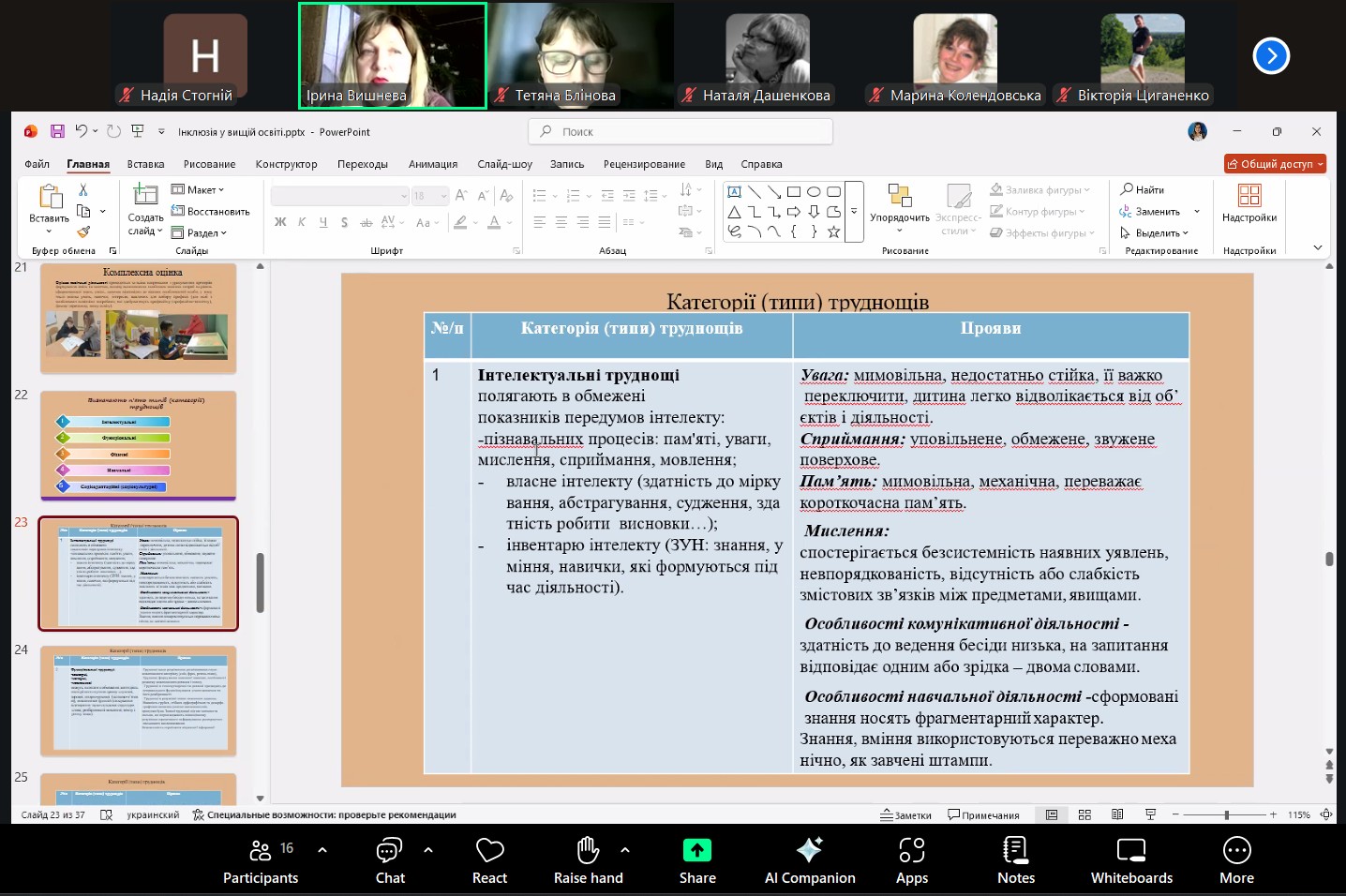Select slide 22 thumbnail

tap(138, 446)
